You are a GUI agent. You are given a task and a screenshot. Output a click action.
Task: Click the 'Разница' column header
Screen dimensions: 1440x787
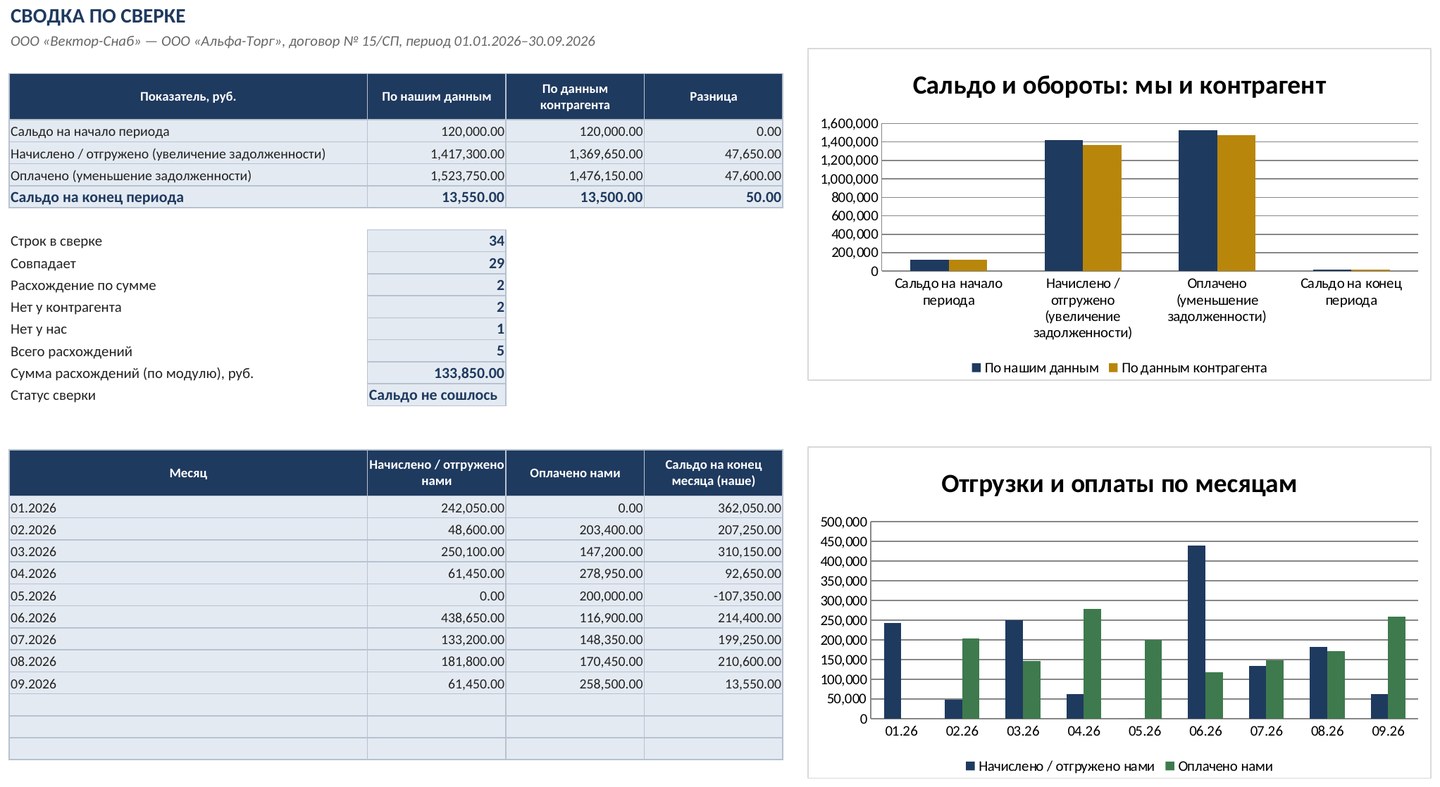[714, 97]
